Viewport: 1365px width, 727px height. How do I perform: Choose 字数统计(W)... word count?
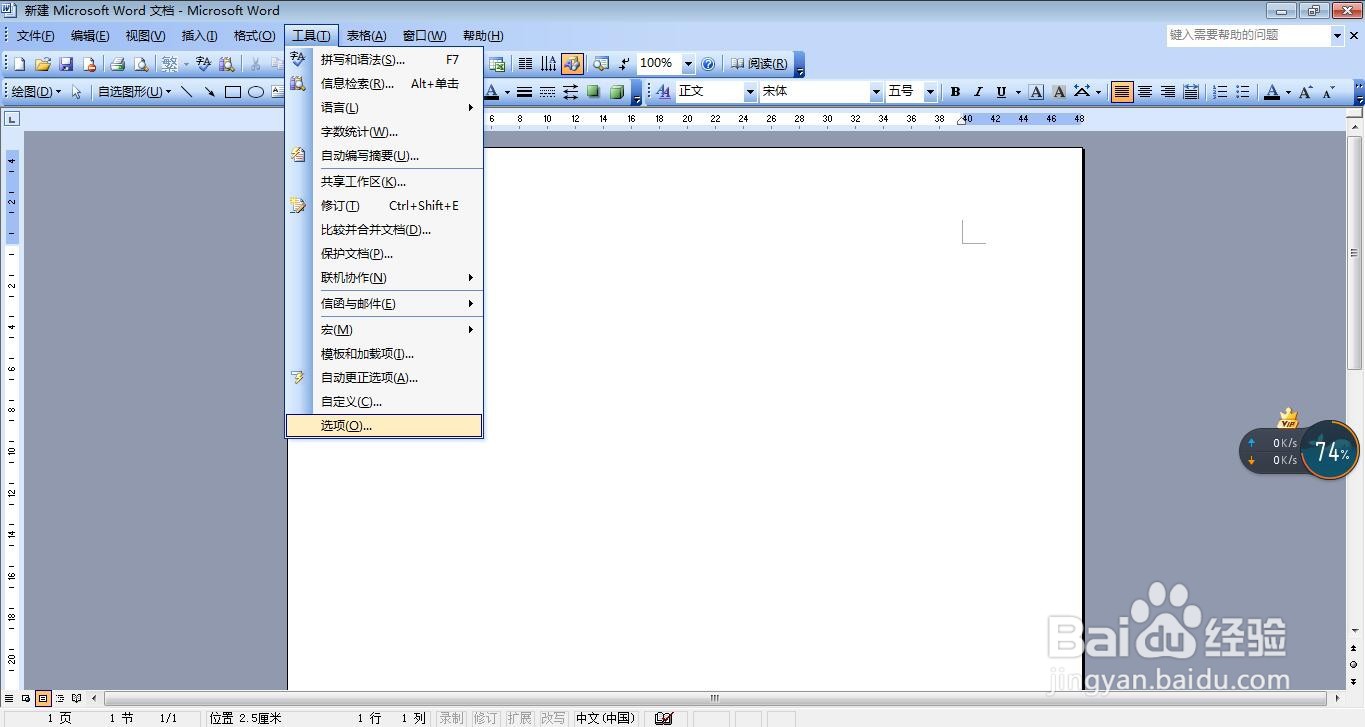tap(384, 132)
